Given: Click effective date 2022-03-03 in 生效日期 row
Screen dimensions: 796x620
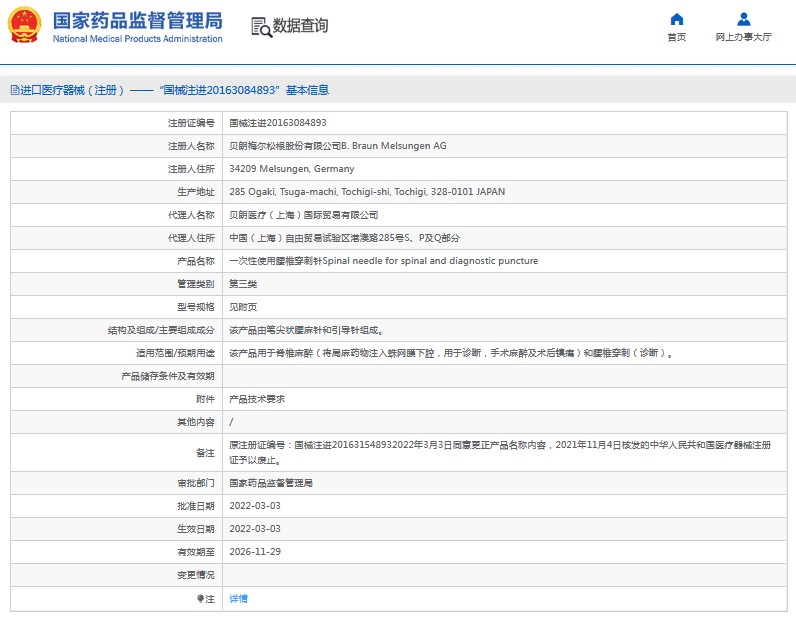Looking at the screenshot, I should tap(255, 529).
